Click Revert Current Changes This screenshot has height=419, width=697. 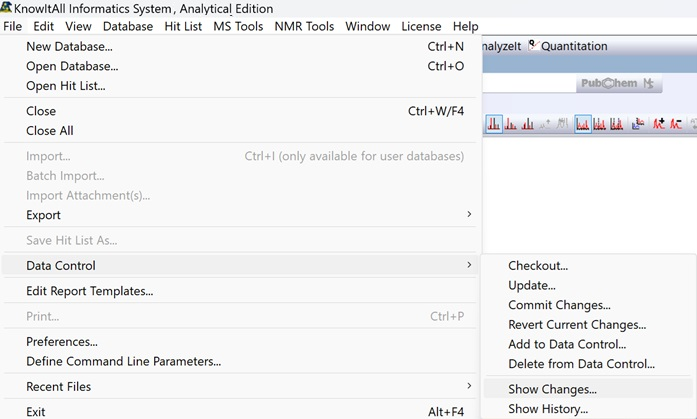577,325
